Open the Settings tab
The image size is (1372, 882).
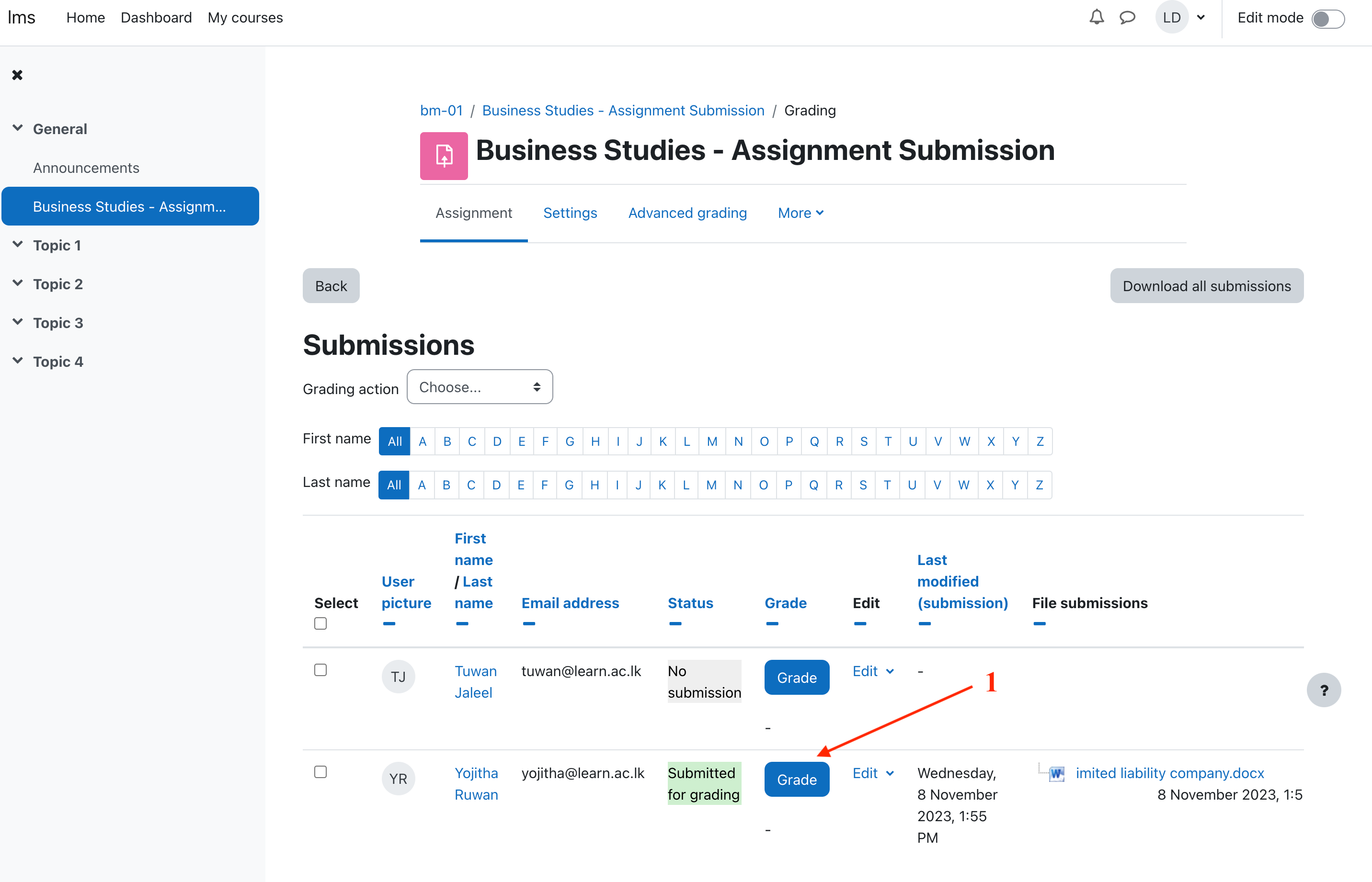(x=570, y=213)
